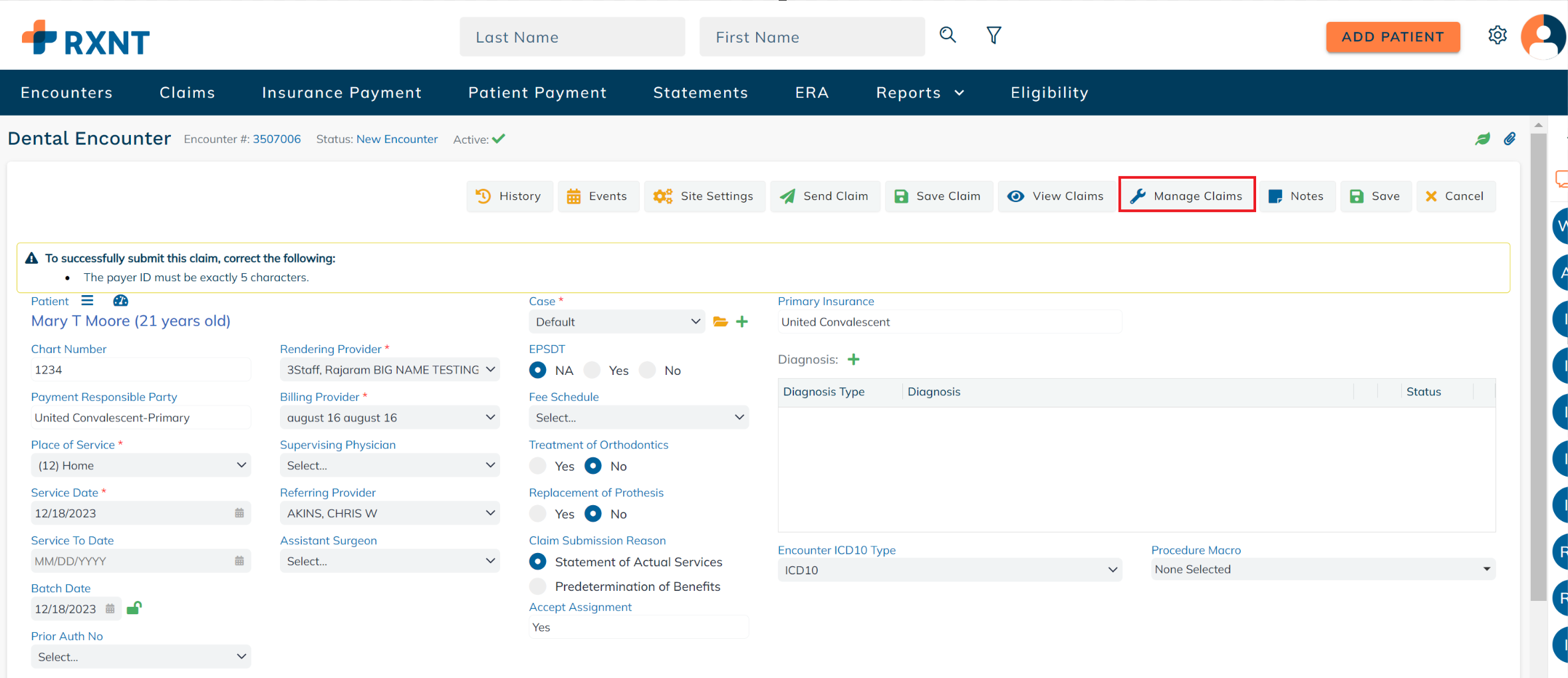Add a diagnosis with the plus icon
This screenshot has width=1568, height=678.
[x=854, y=359]
